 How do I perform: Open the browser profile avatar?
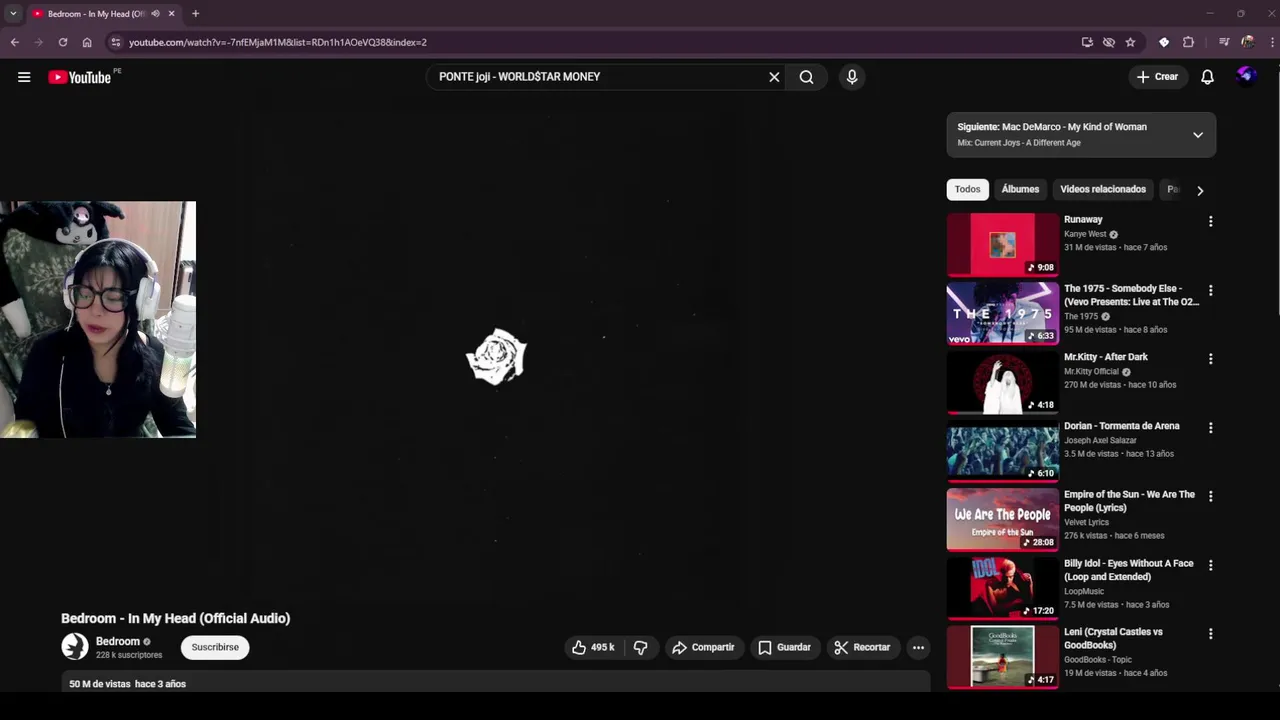click(1247, 42)
